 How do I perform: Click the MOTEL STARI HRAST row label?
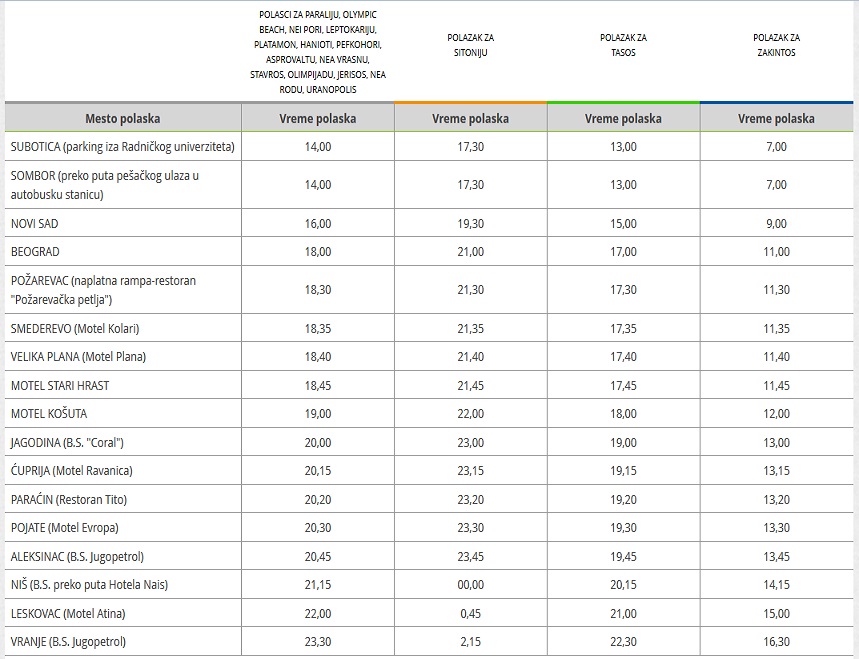coord(60,386)
